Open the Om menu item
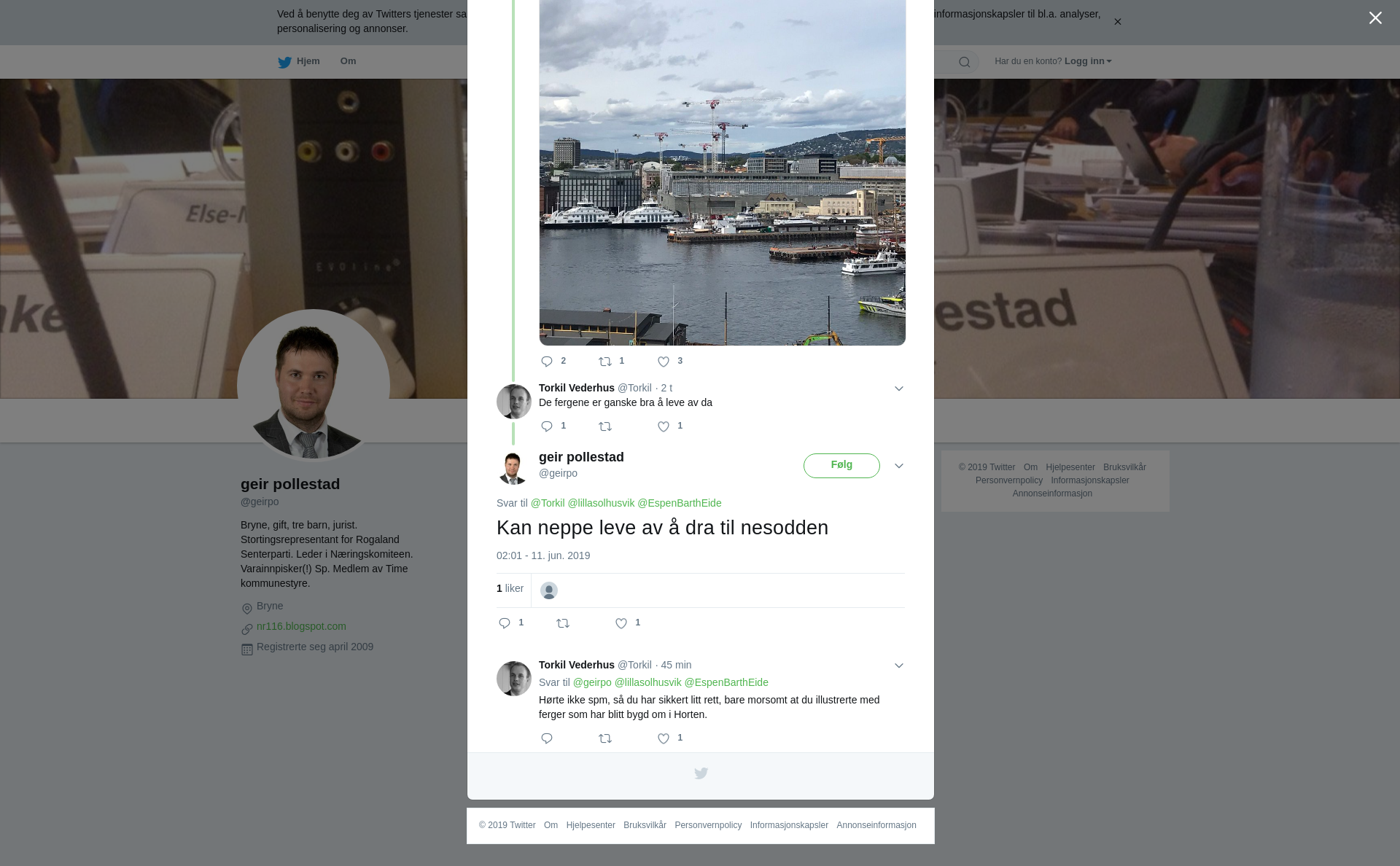The height and width of the screenshot is (866, 1400). pos(348,61)
